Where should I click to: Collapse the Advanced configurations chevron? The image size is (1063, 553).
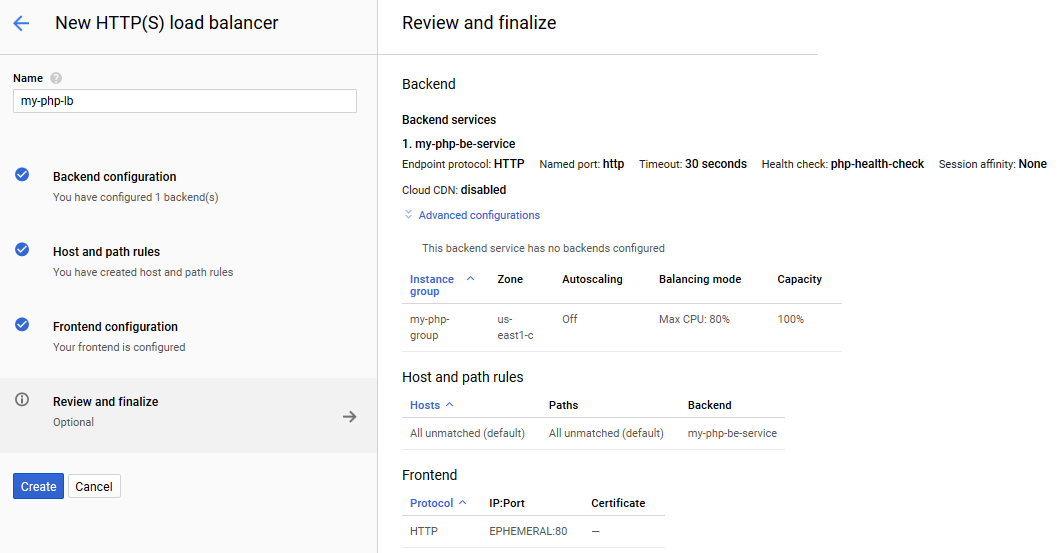408,214
